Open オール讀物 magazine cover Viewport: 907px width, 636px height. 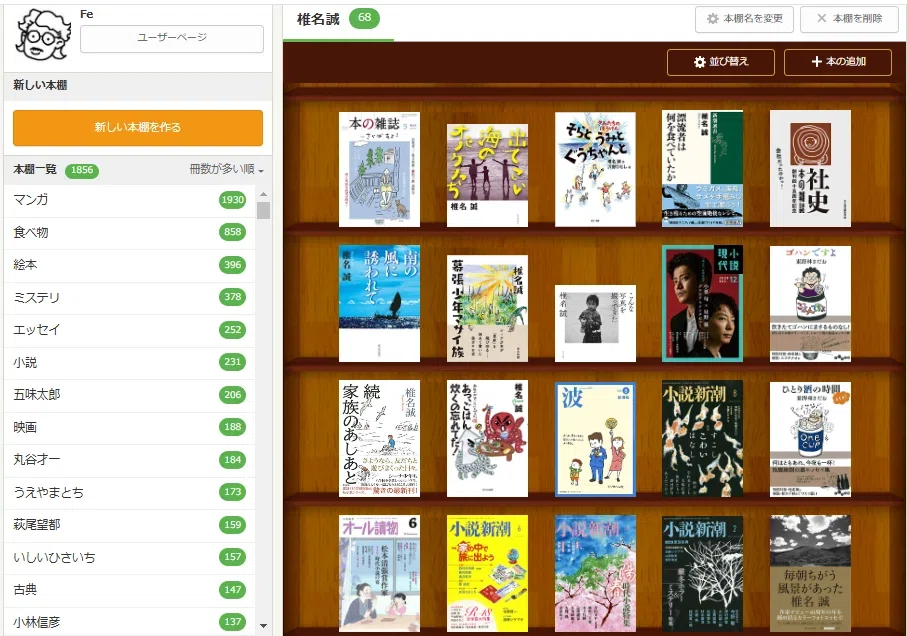(x=379, y=574)
